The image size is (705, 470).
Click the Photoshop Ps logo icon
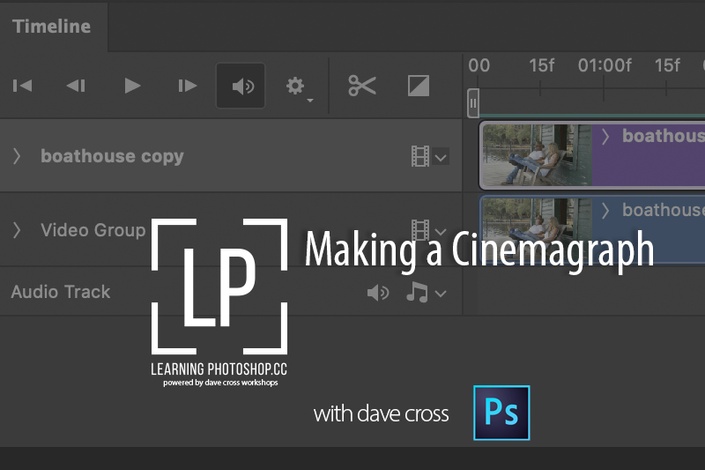pos(501,413)
